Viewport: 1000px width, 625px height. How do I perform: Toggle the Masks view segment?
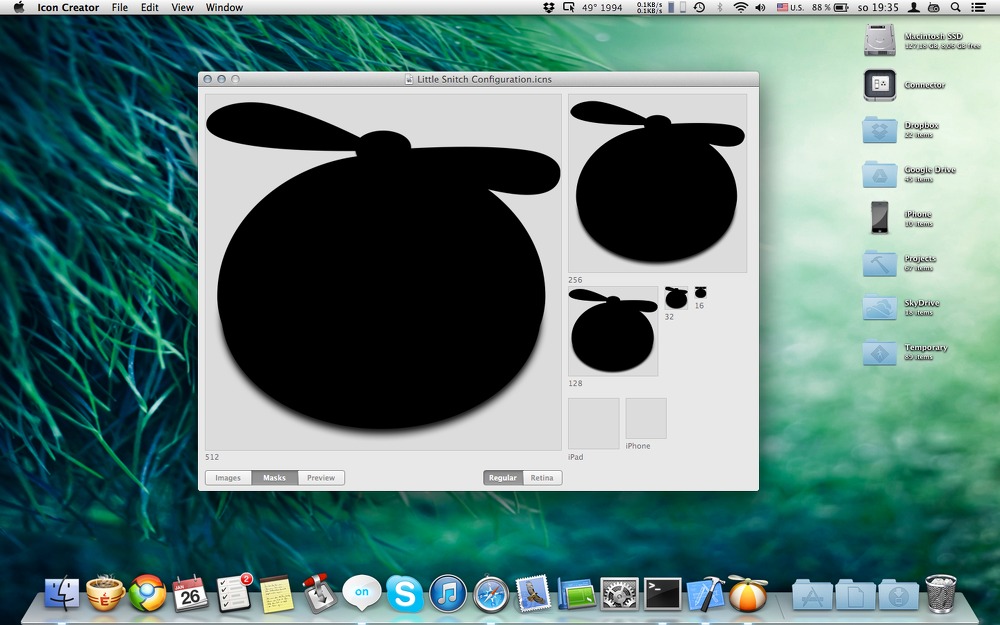coord(275,478)
